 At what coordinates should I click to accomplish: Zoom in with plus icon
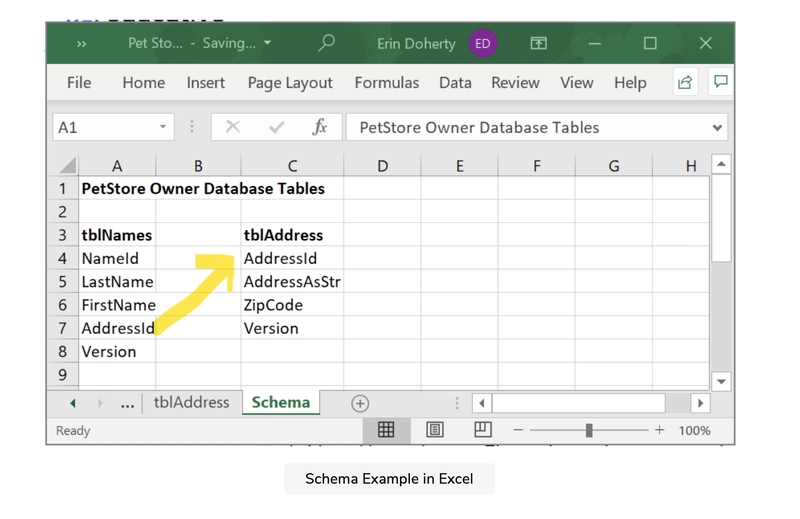pyautogui.click(x=660, y=430)
